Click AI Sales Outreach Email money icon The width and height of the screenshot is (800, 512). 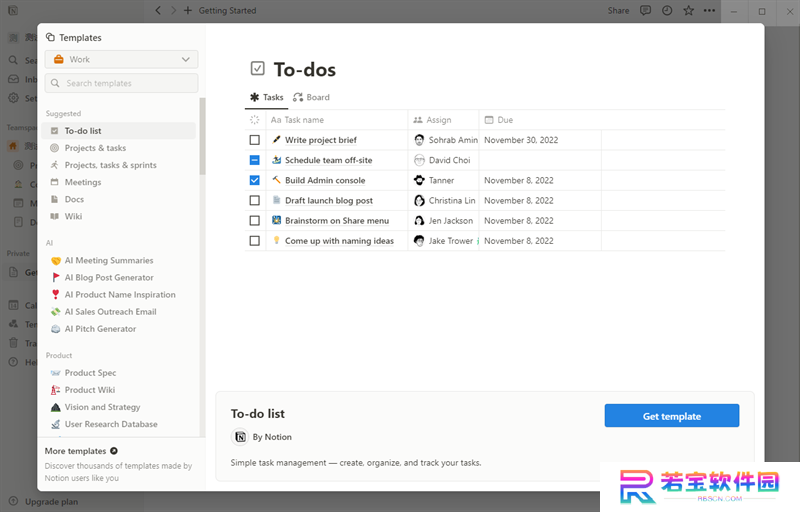56,312
